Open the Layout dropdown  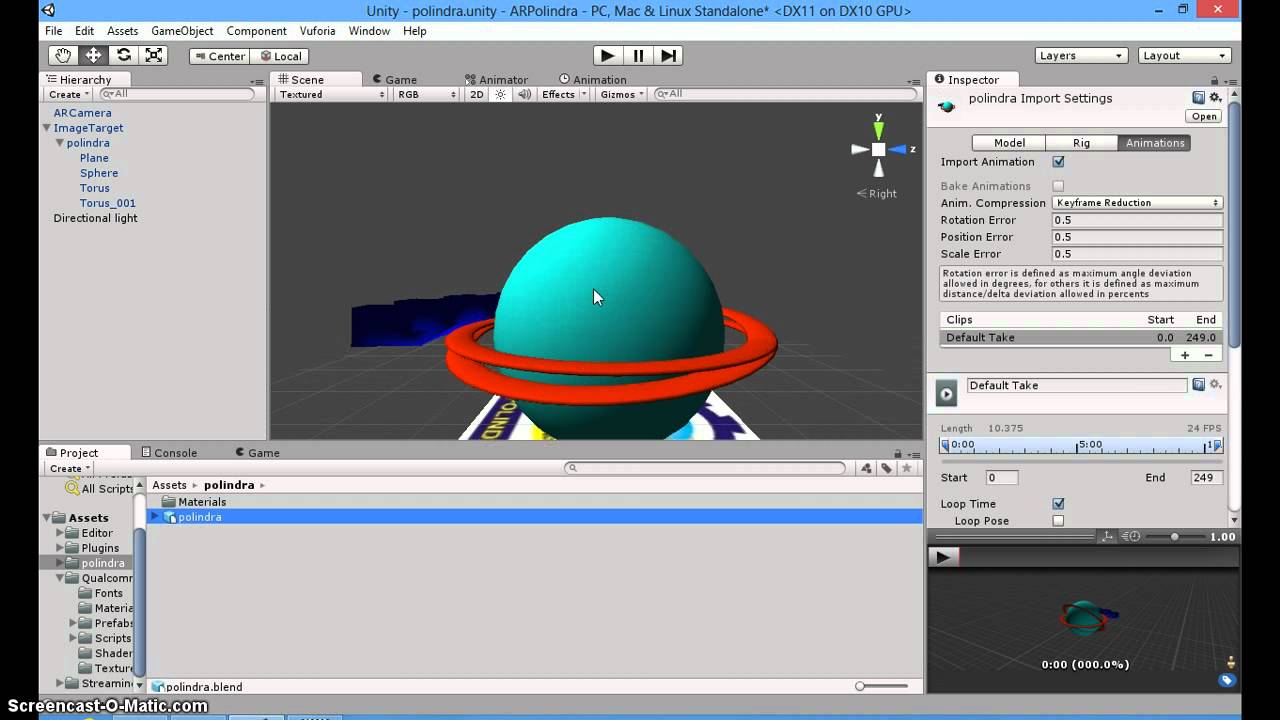pos(1184,56)
